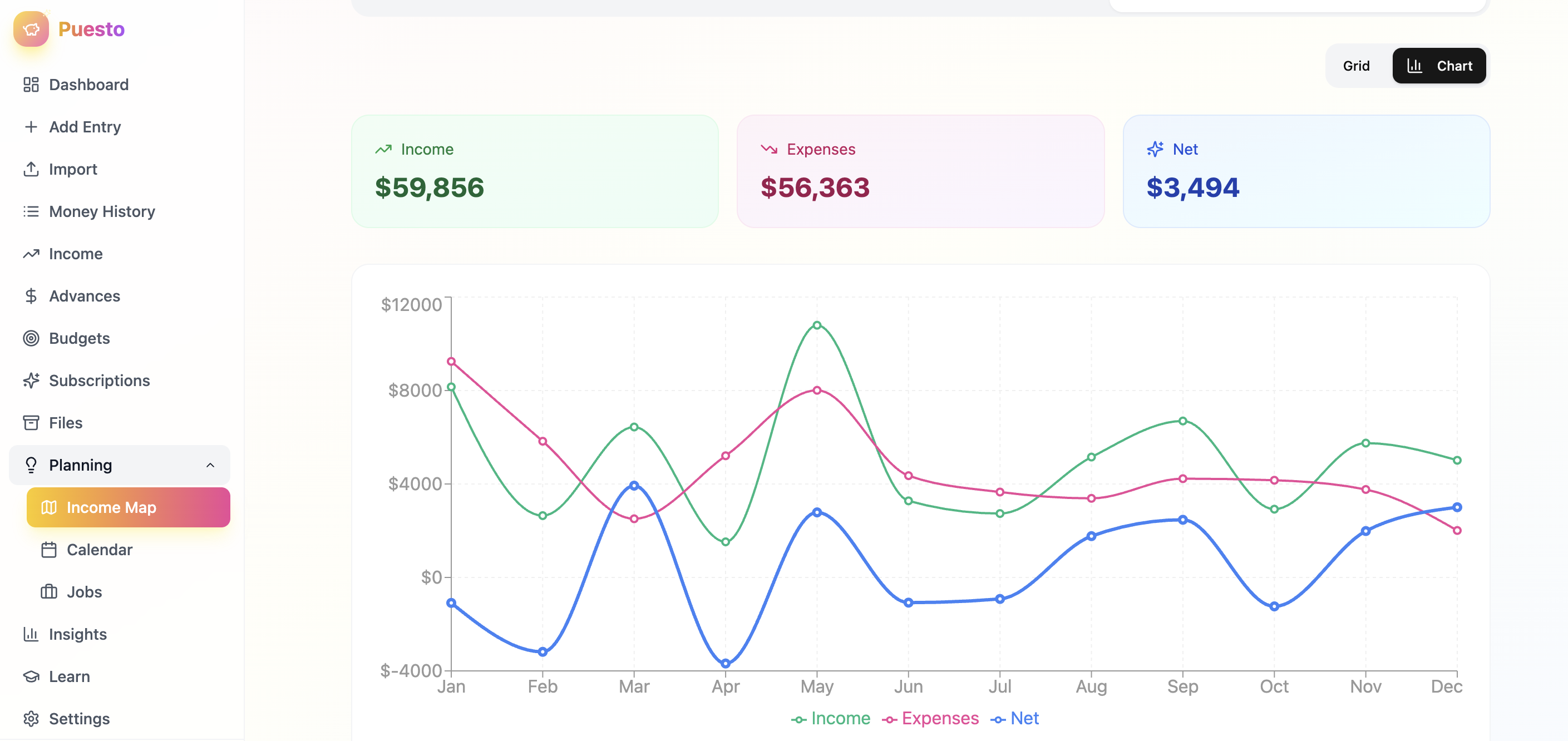Click the Files archive box icon
The height and width of the screenshot is (741, 1568).
tap(31, 423)
